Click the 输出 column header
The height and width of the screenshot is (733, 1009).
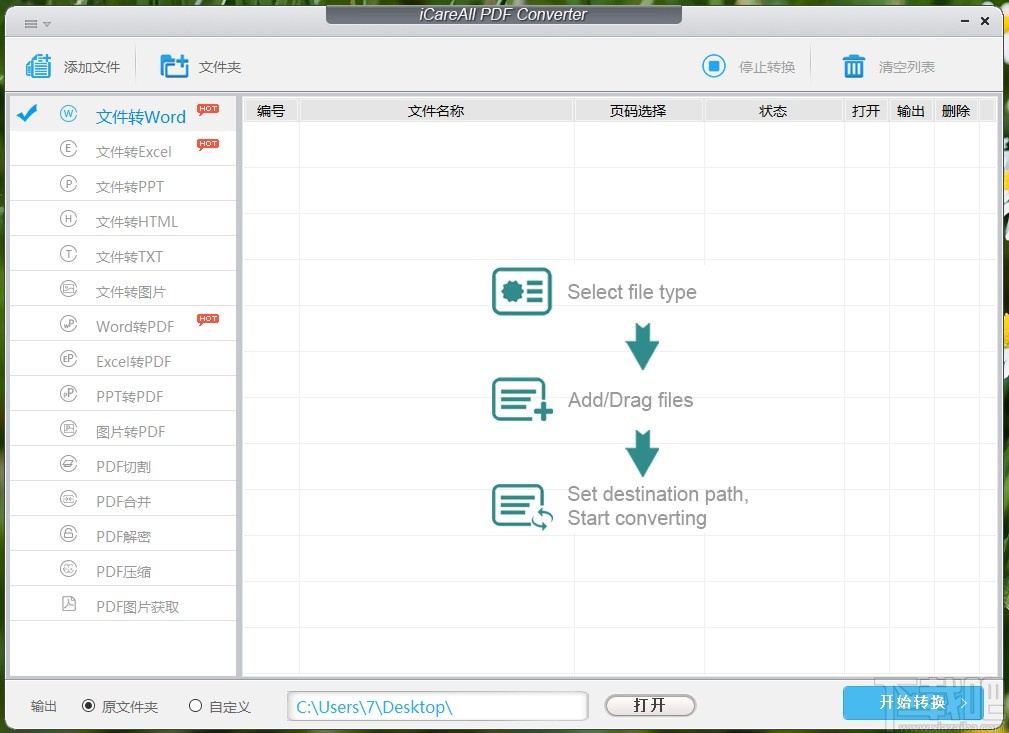[x=911, y=111]
